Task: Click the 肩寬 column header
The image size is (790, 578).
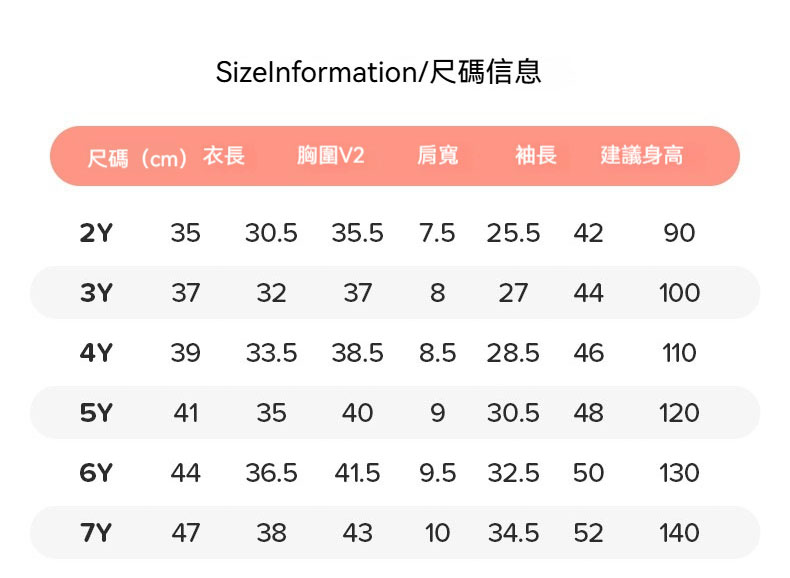Action: [x=437, y=156]
